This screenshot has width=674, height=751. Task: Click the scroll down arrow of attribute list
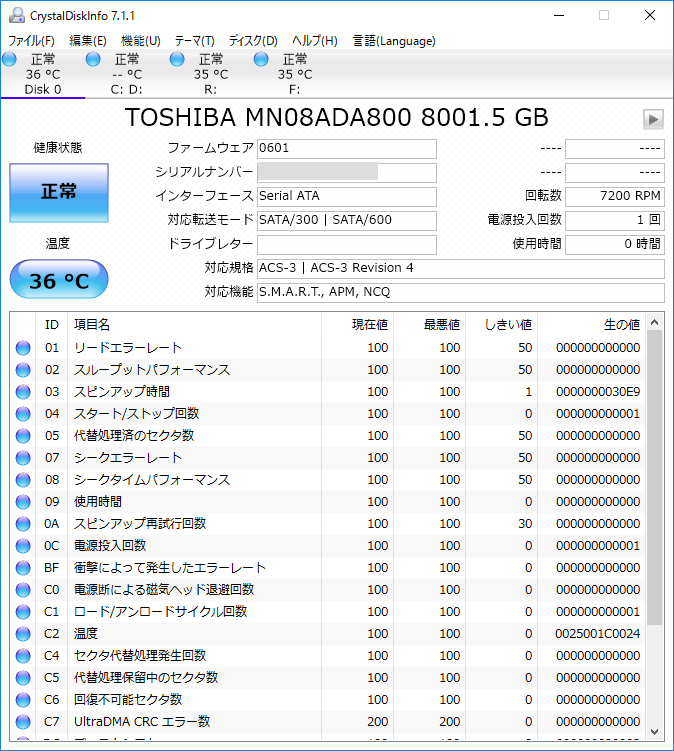coord(655,732)
